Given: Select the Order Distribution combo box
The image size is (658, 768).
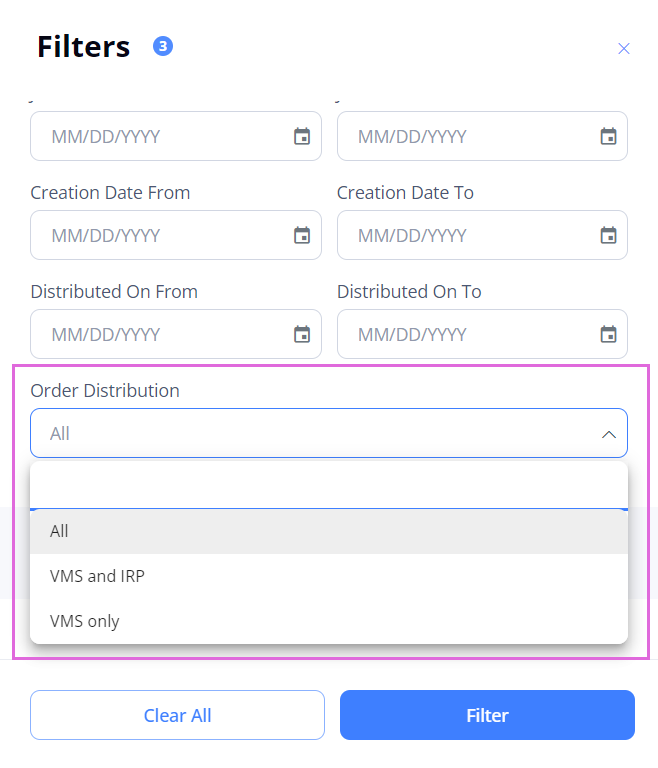Looking at the screenshot, I should coord(329,433).
